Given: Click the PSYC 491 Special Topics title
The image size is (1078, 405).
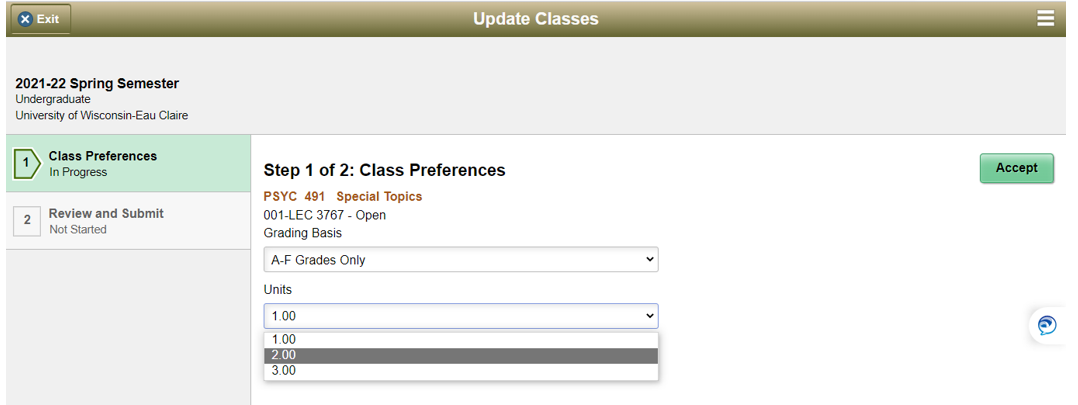Looking at the screenshot, I should (x=343, y=197).
